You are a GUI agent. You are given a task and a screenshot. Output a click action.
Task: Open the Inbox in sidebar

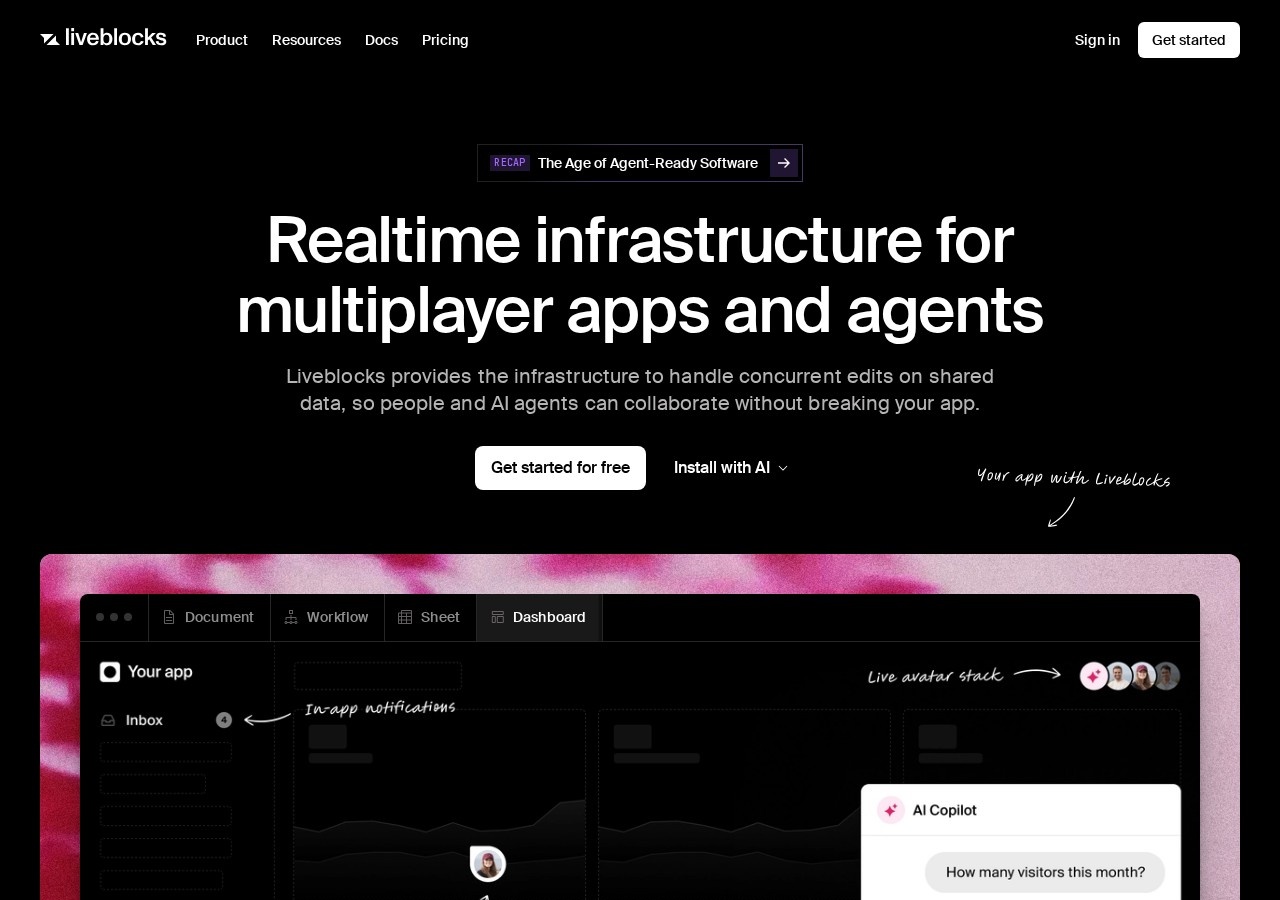click(x=166, y=720)
